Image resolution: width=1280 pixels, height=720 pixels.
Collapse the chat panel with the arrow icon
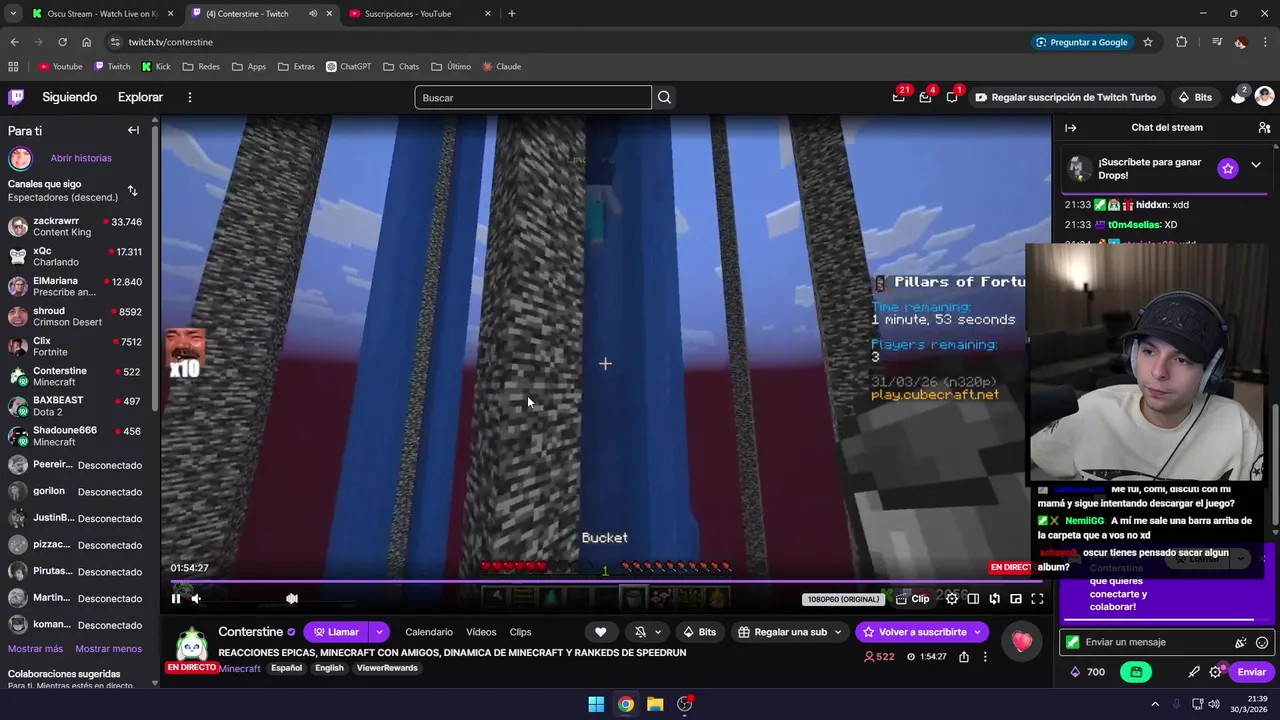click(1070, 128)
